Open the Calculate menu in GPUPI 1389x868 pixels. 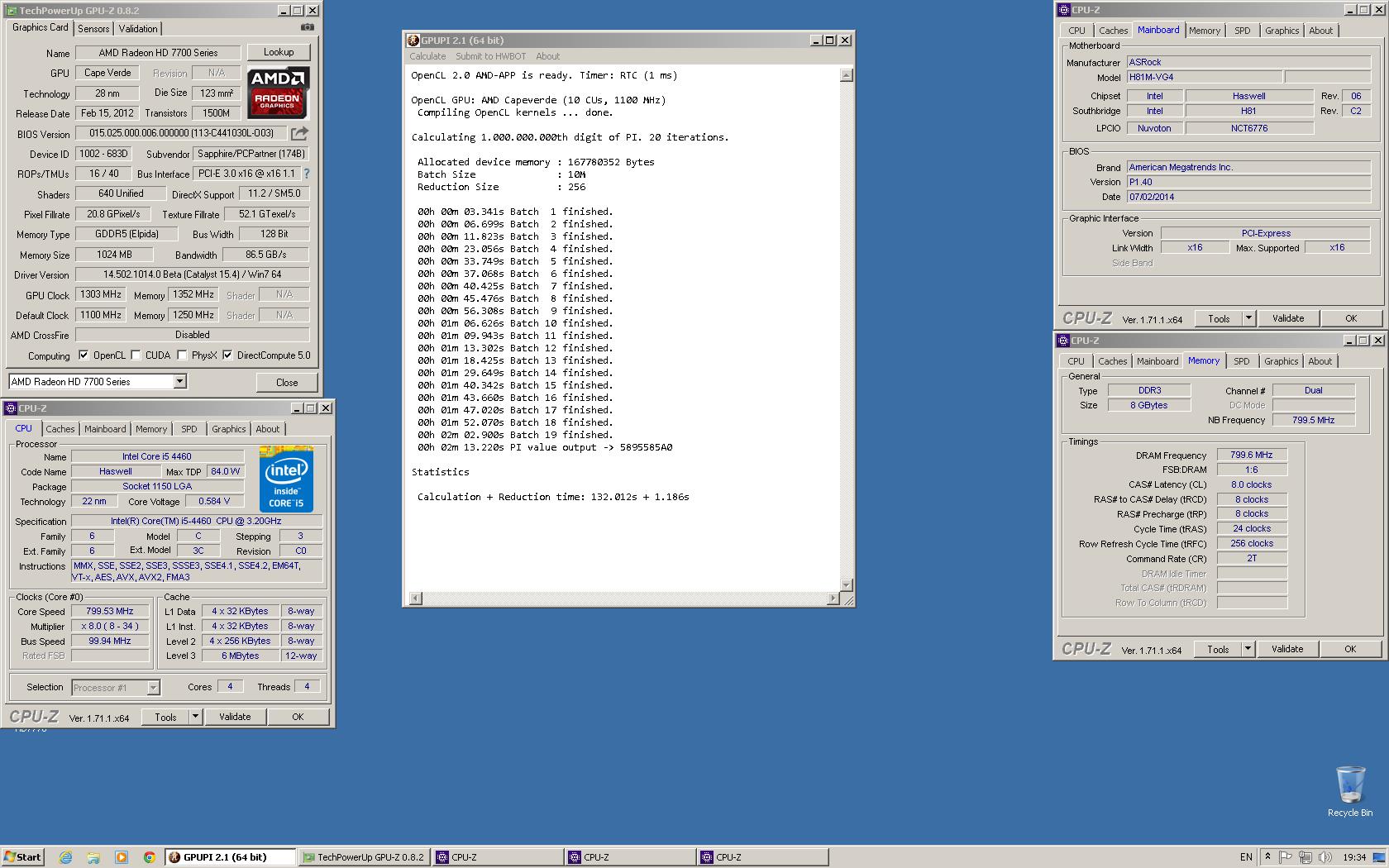[x=427, y=56]
